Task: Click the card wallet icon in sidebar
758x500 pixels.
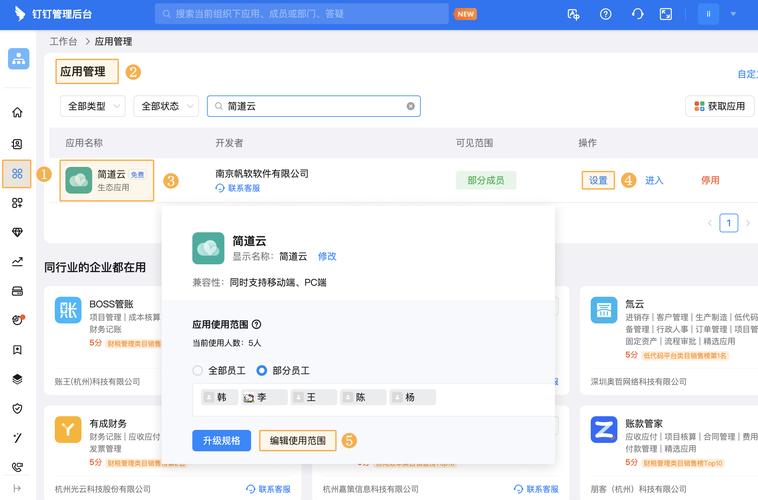Action: 17,291
